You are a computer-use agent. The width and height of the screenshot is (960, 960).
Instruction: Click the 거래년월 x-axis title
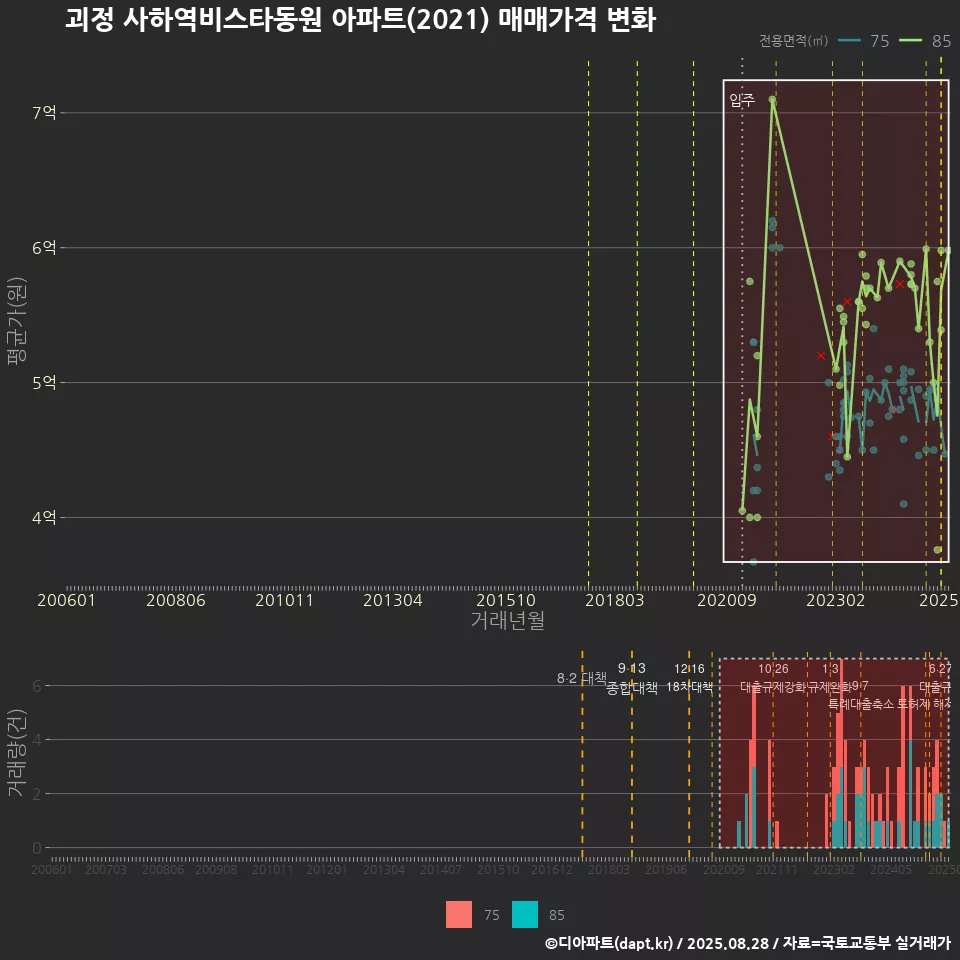pyautogui.click(x=508, y=620)
